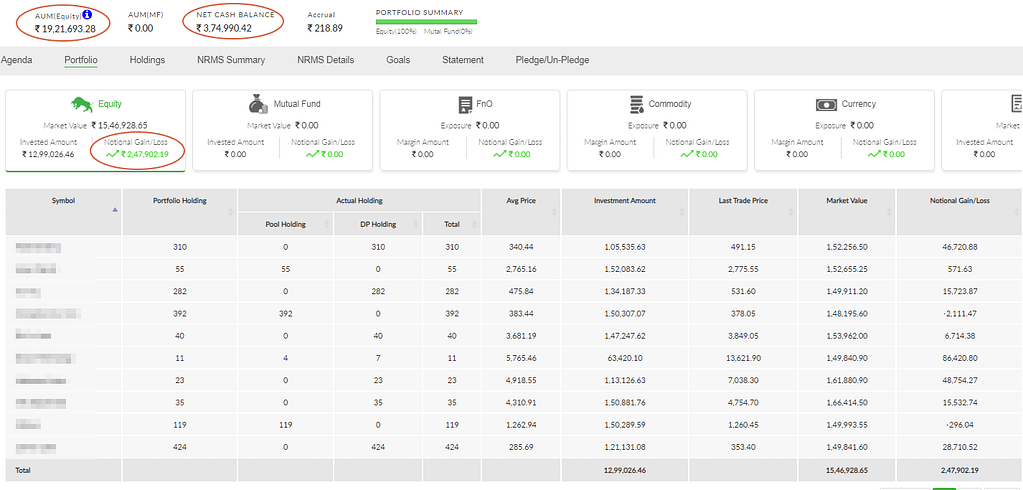Sort by Notional Gain/Loss column
The image size is (1023, 490).
click(1018, 211)
